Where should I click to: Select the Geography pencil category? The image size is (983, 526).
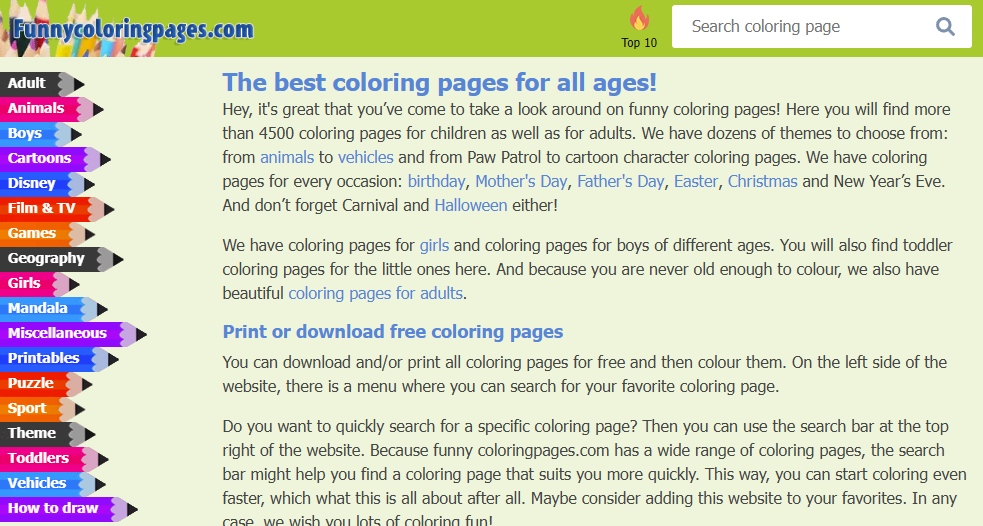[x=61, y=259]
